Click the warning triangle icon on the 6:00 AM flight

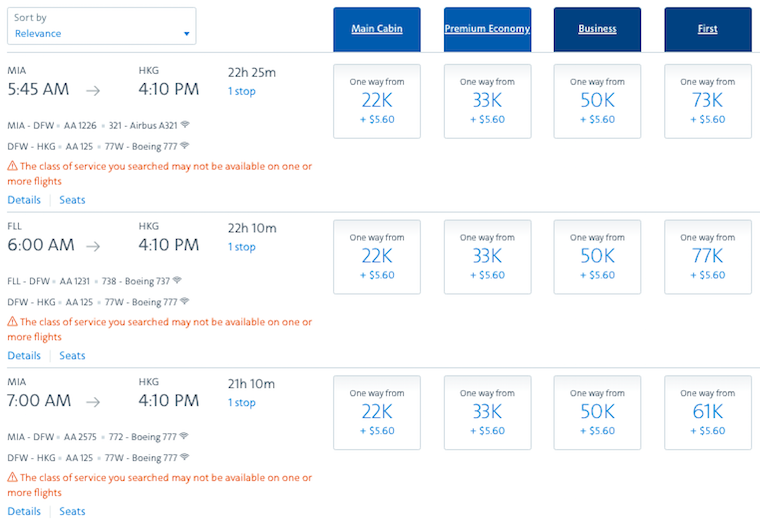(13, 322)
